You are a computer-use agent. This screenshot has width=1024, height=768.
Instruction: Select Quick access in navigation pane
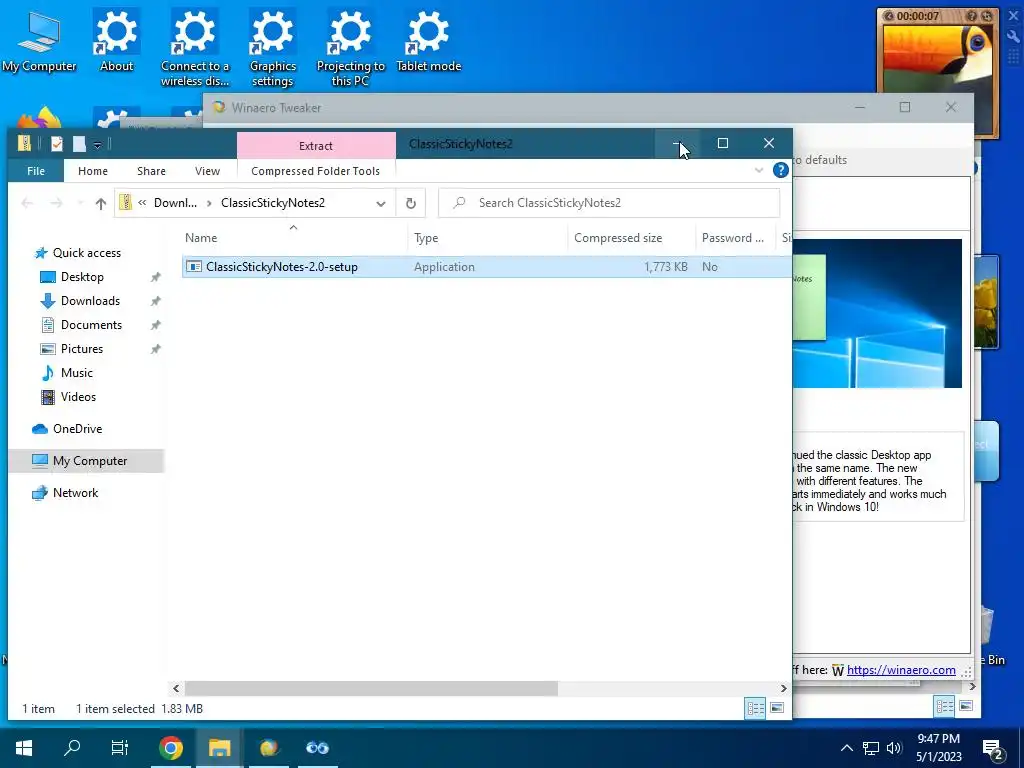[86, 253]
